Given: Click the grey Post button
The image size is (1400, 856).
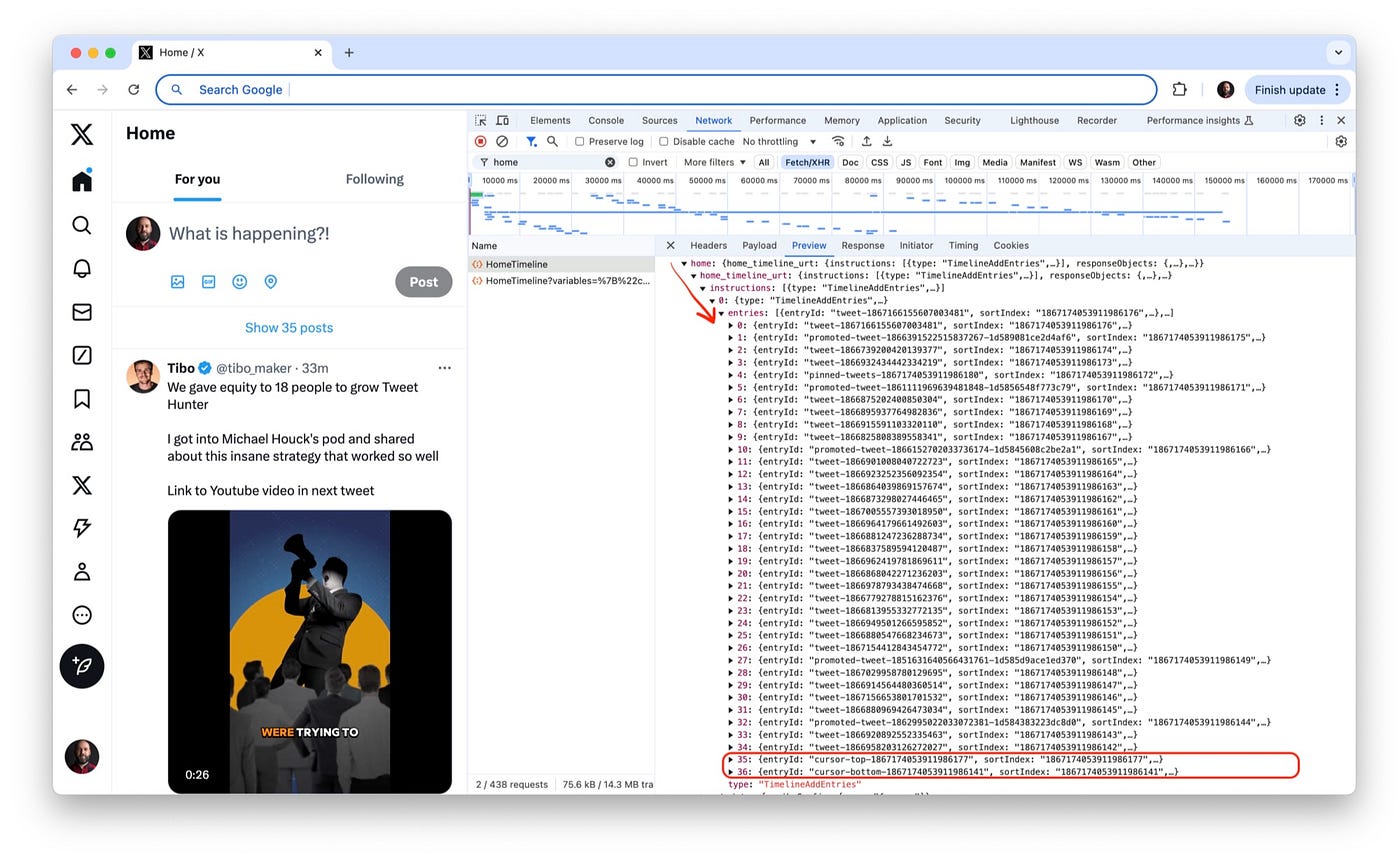Looking at the screenshot, I should click(x=423, y=282).
